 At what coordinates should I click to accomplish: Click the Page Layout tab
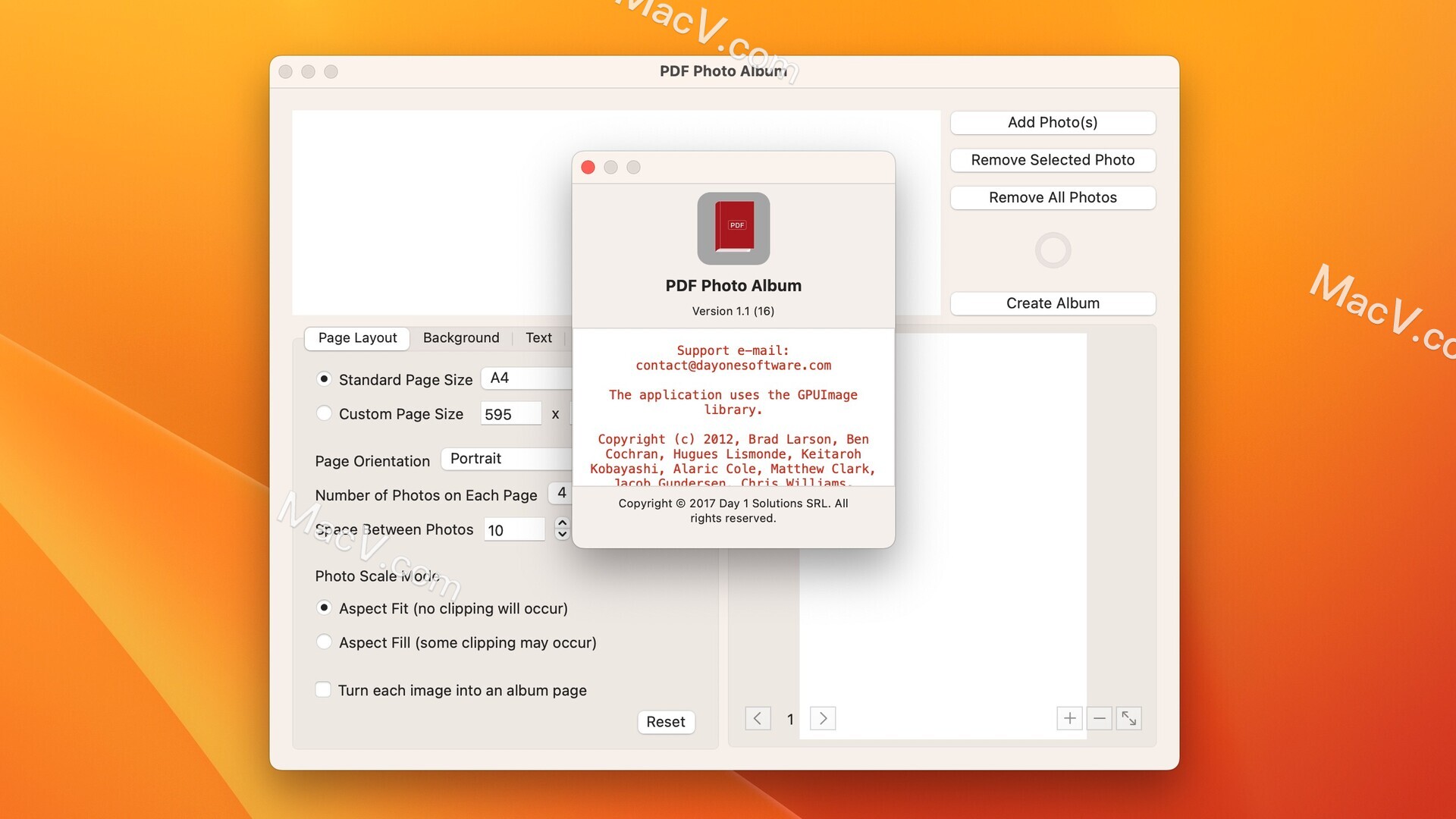pos(358,337)
